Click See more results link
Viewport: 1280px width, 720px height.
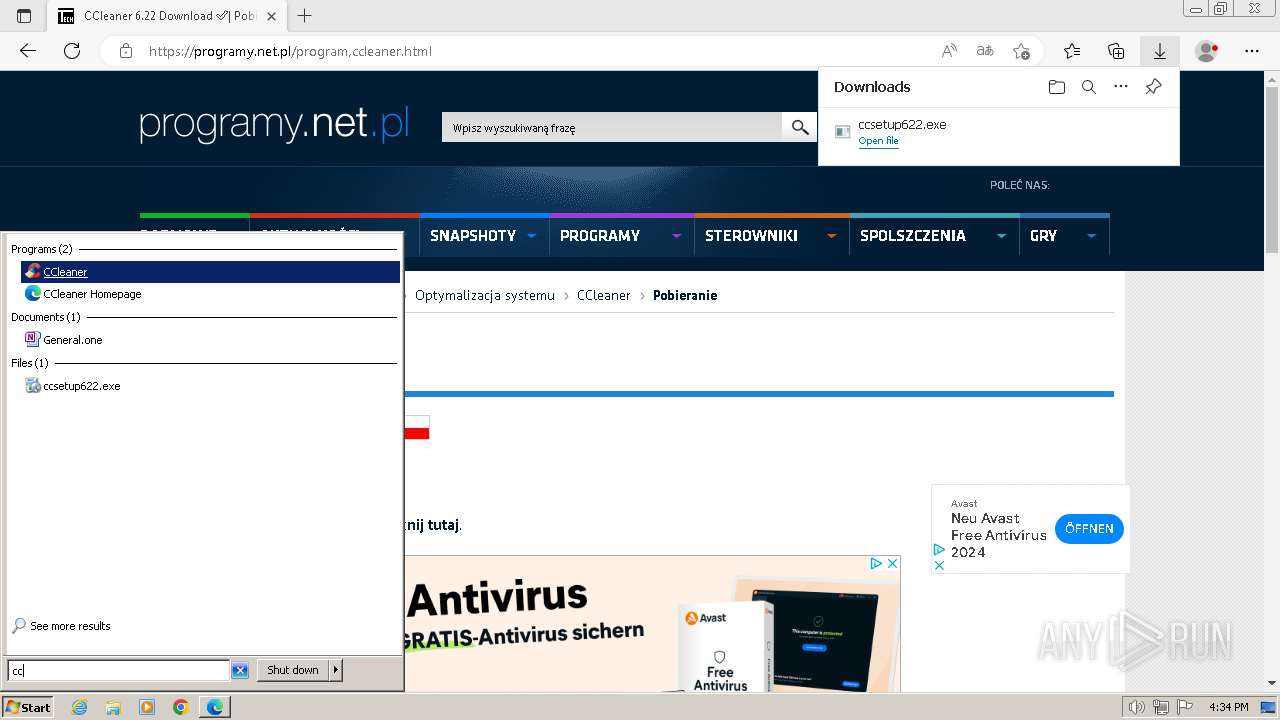(x=70, y=626)
